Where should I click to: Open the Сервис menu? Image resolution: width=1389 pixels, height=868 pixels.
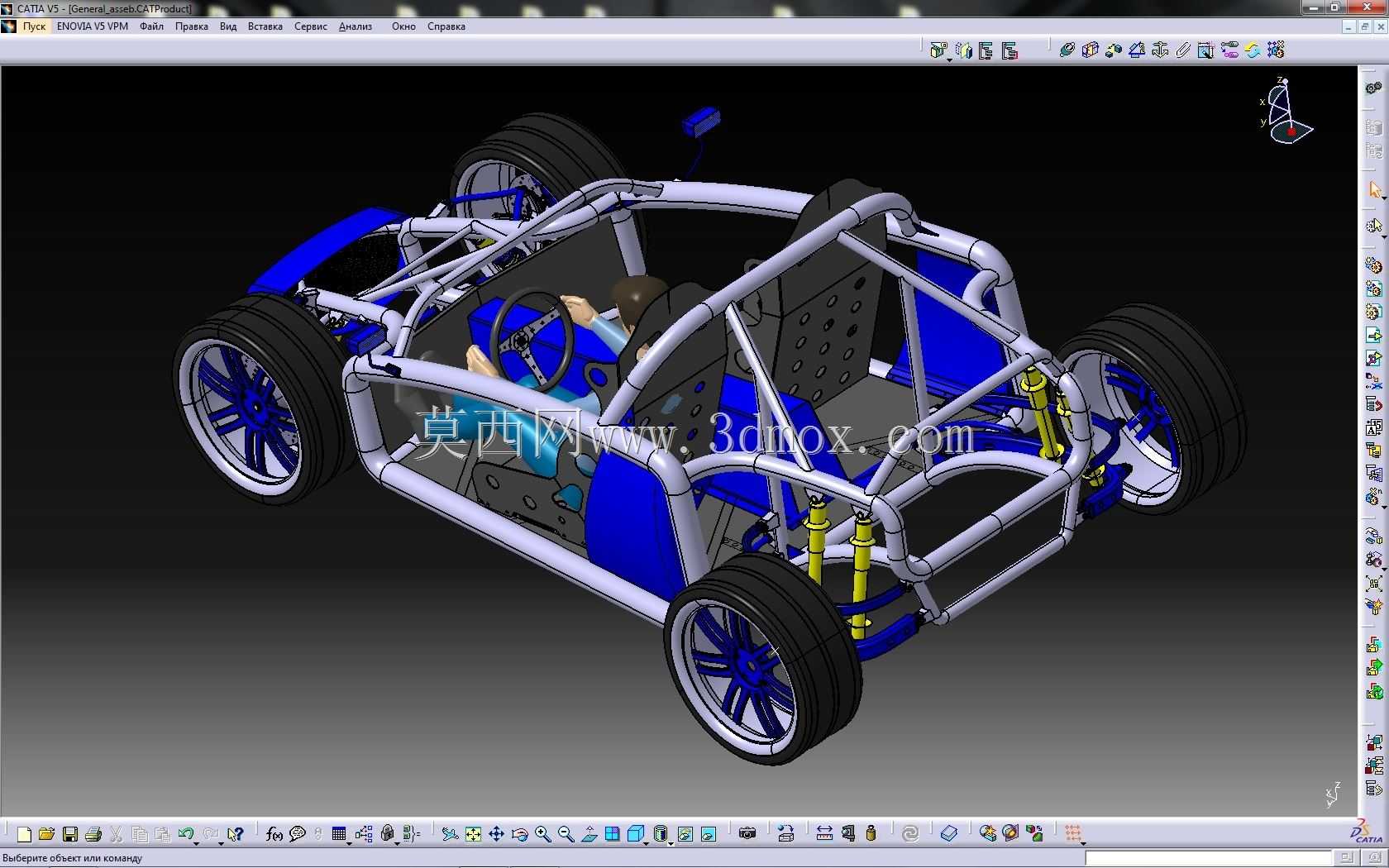311,26
